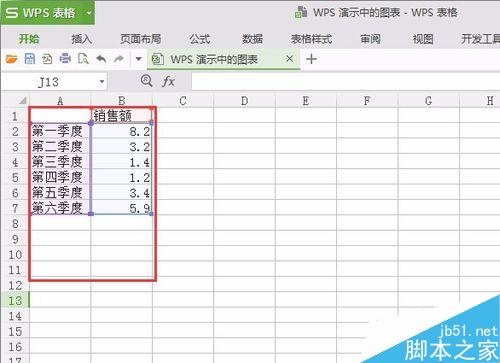This screenshot has width=500, height=363.
Task: Click cell 第一季度
Action: point(60,131)
